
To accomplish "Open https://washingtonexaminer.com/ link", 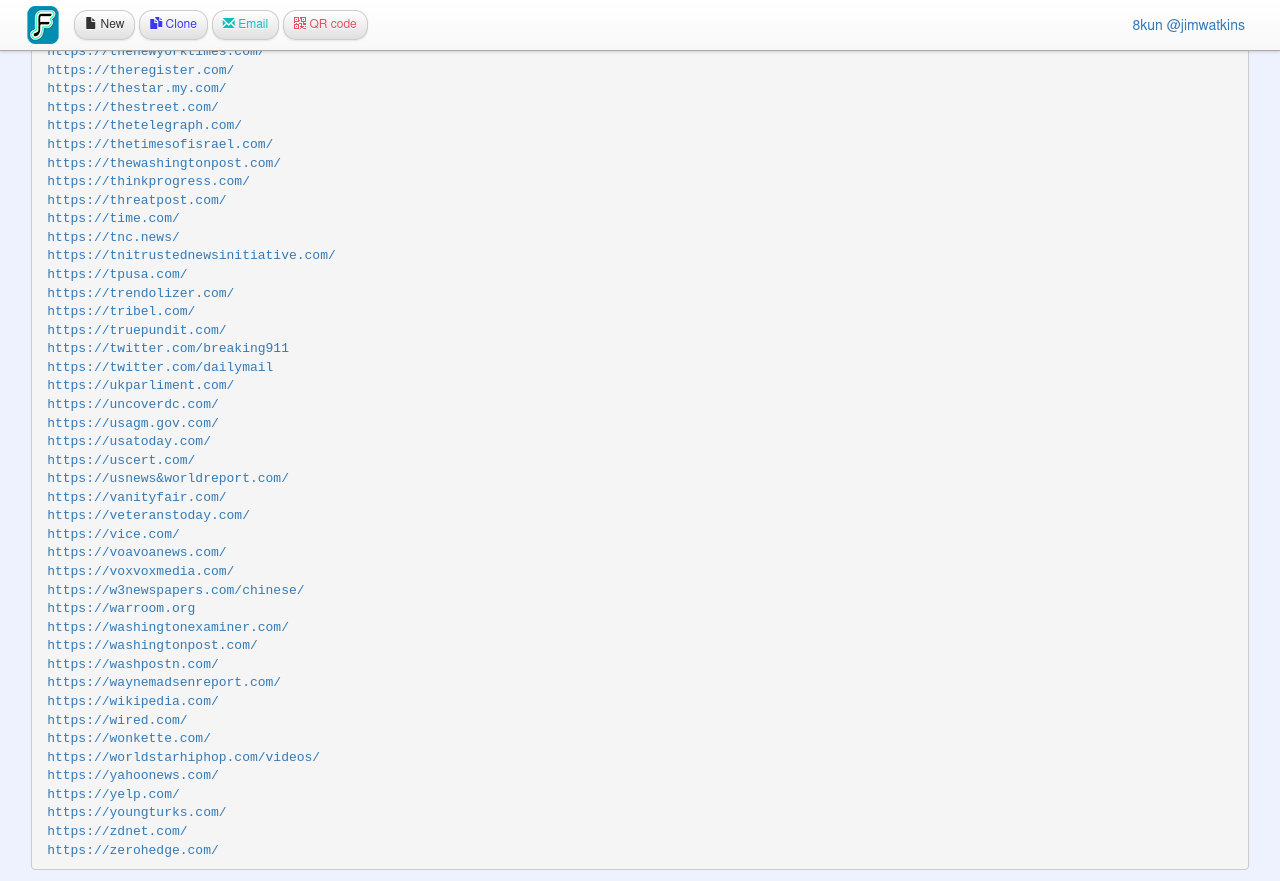I will (x=168, y=627).
